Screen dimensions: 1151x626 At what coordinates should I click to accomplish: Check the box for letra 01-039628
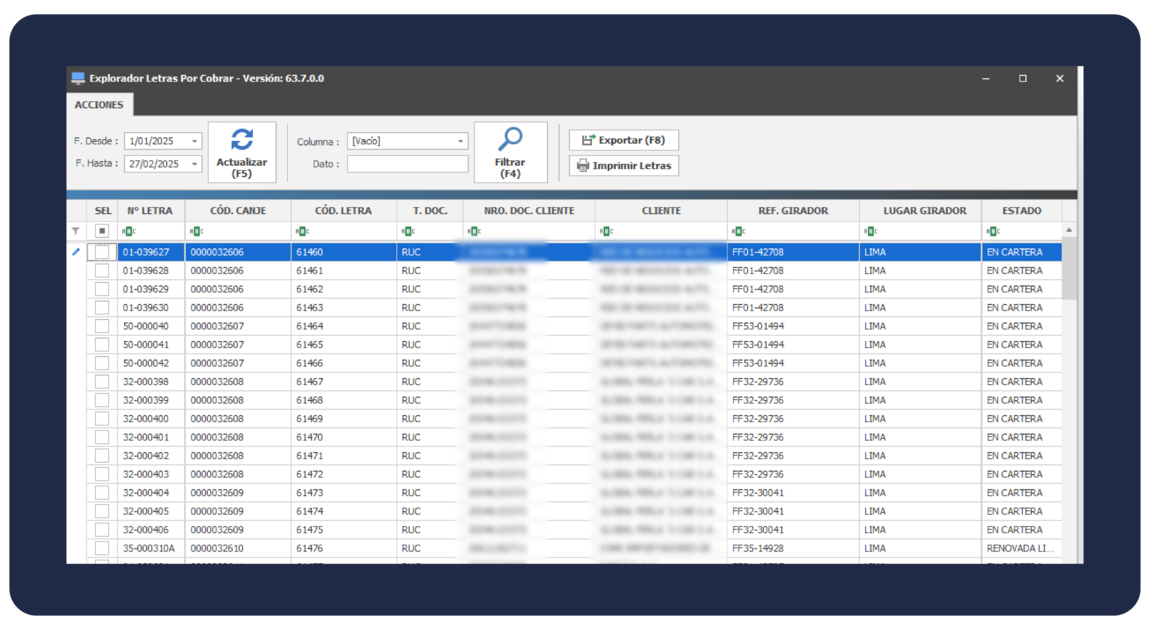tap(102, 271)
